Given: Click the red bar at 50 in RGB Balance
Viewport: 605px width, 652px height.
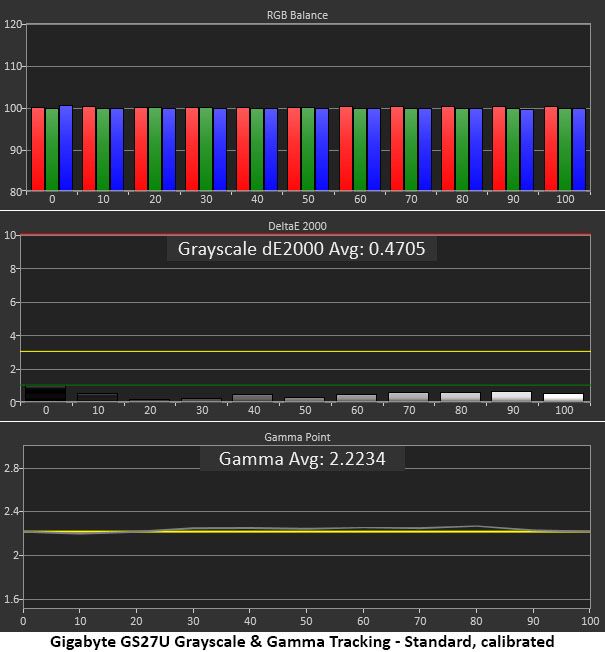Looking at the screenshot, I should 294,149.
